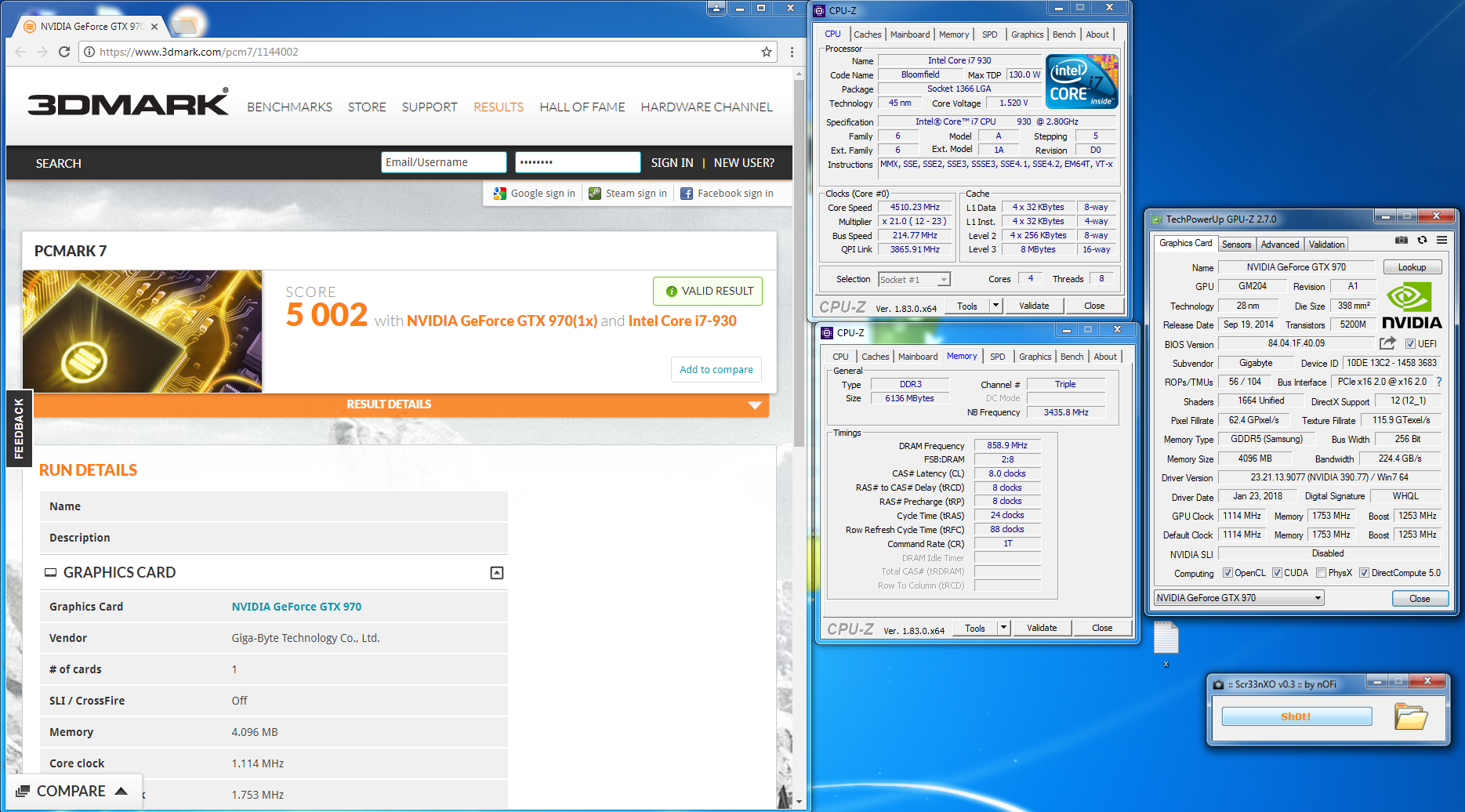Click the NVIDIA logo in GPU-Z
Viewport: 1465px width, 812px height.
pos(1411,306)
